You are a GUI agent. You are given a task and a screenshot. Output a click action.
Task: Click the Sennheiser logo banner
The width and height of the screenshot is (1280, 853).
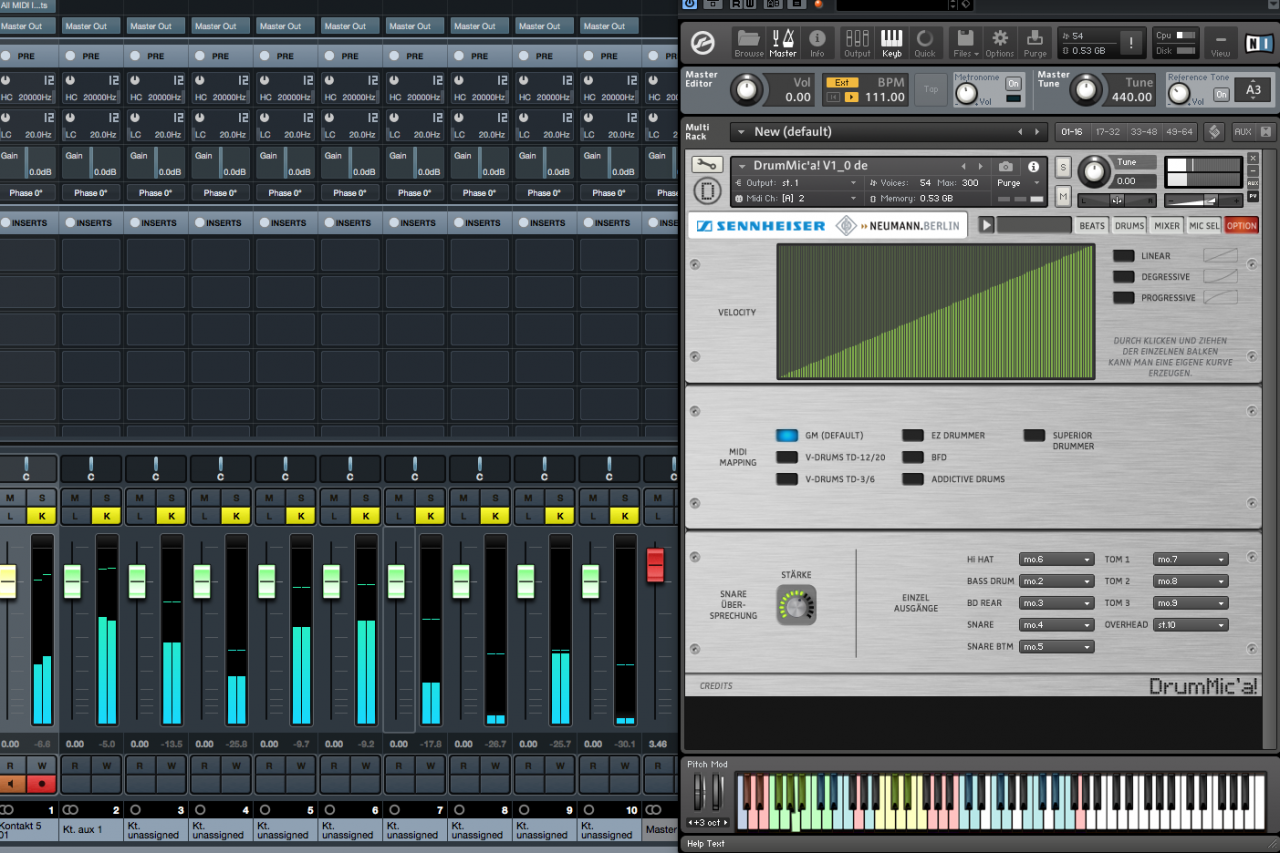pyautogui.click(x=828, y=225)
